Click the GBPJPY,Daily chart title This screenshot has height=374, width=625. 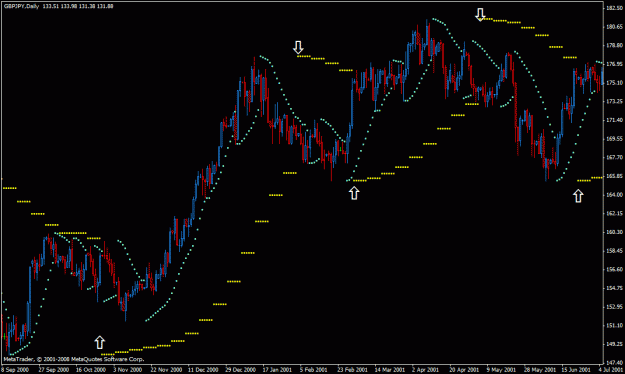22,6
